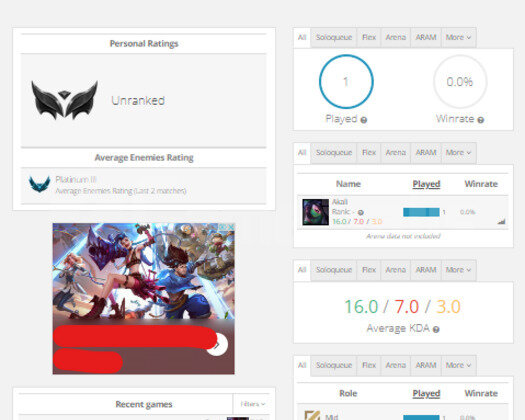Sort champions table by Winrate column

[481, 184]
